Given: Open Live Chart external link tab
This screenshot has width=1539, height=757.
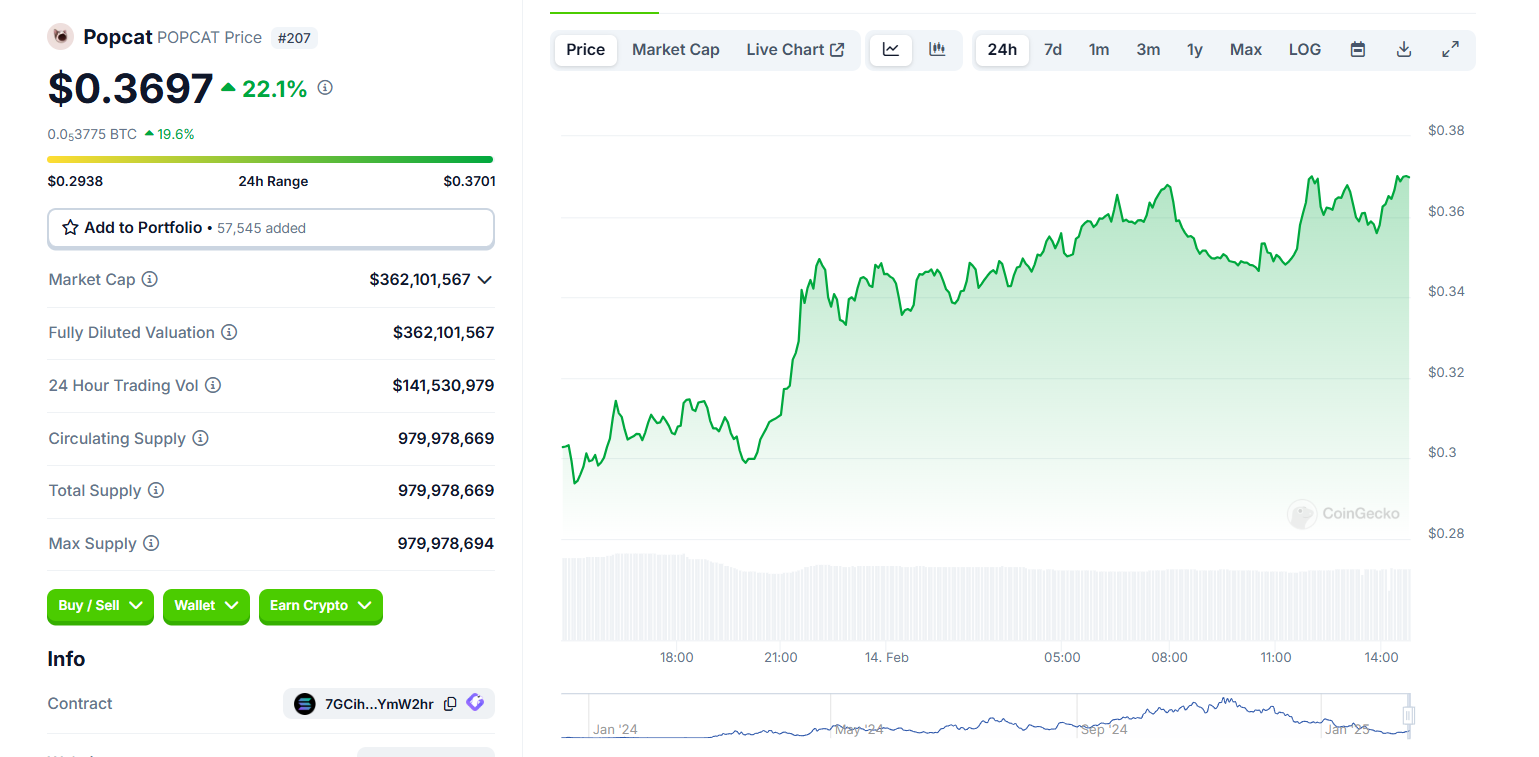Looking at the screenshot, I should [796, 50].
